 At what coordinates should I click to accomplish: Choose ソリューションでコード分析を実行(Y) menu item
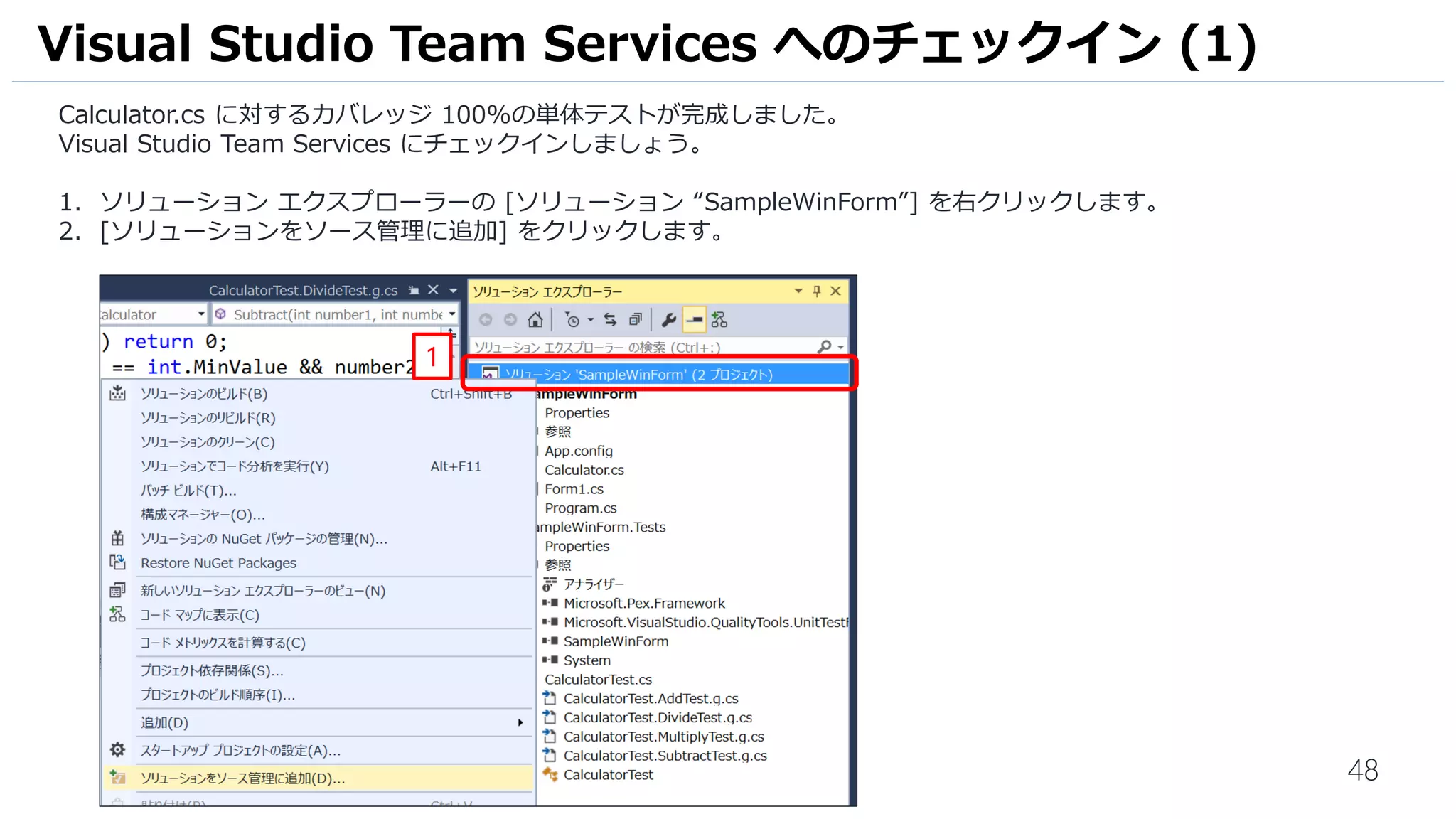pos(318,466)
